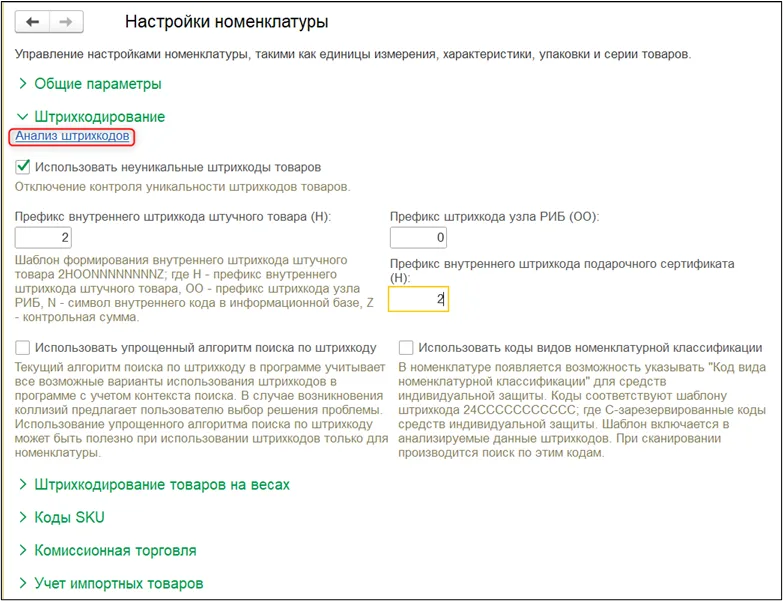Open the Анализ штрихкодов link
The image size is (783, 601).
point(72,136)
